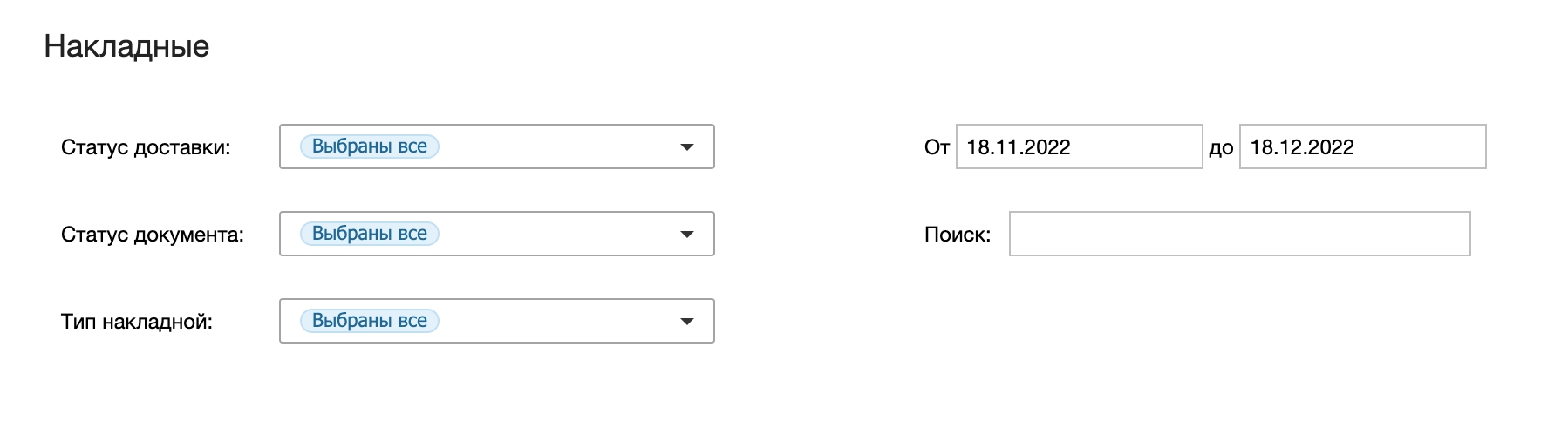This screenshot has width=1568, height=429.
Task: Click the 18.12.2022 date text
Action: (1302, 147)
